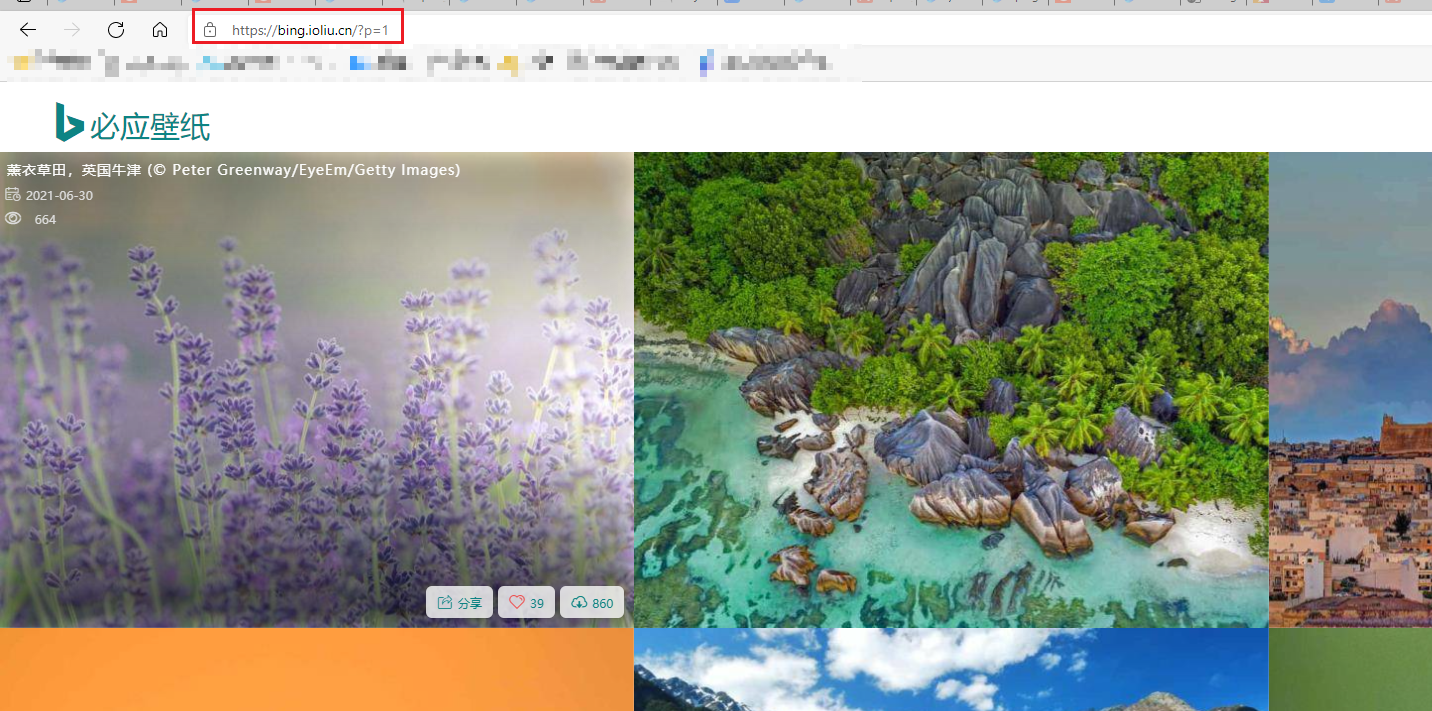Click the 分享 share button on lavender photo
1432x711 pixels.
pyautogui.click(x=459, y=602)
